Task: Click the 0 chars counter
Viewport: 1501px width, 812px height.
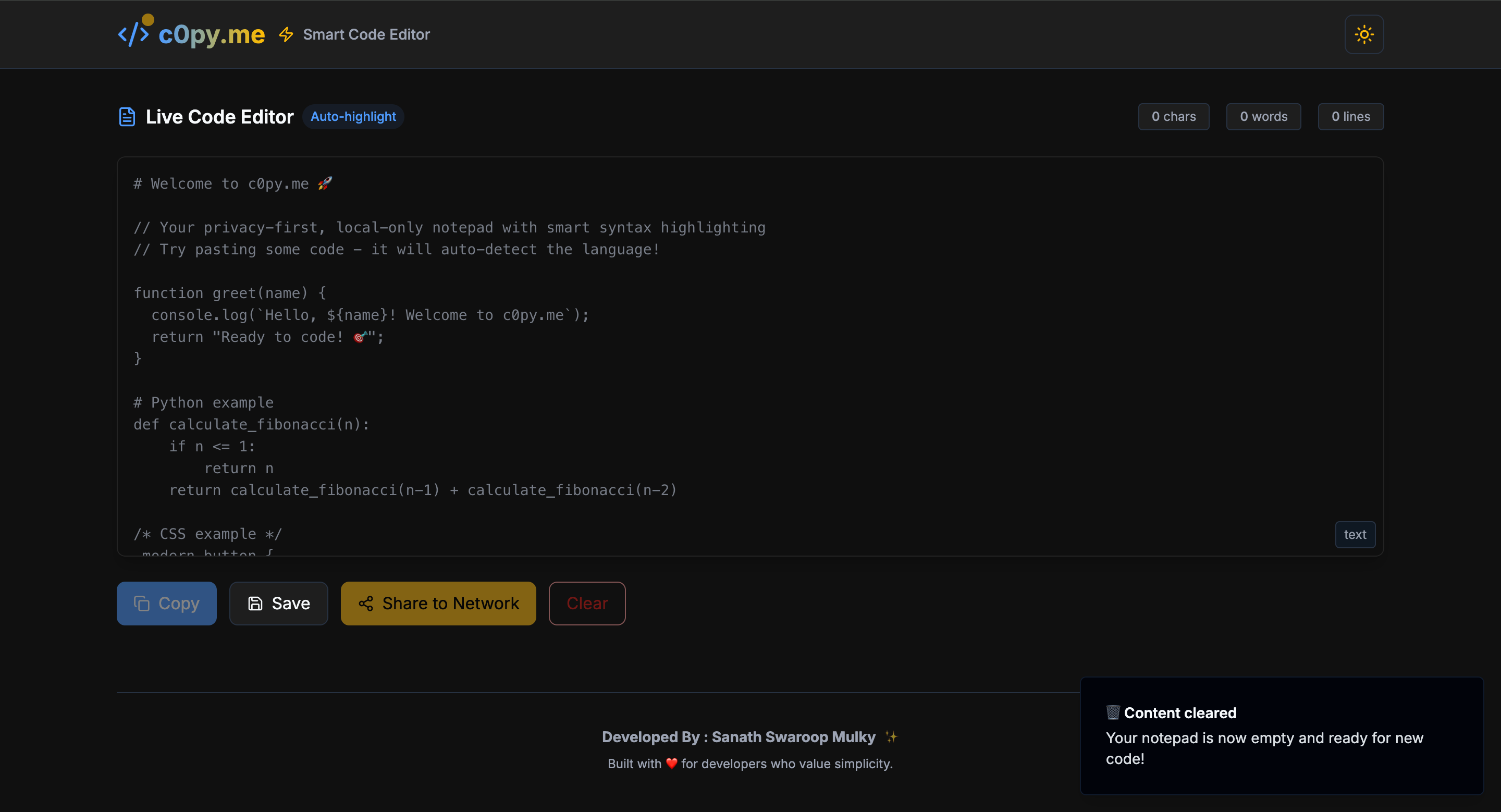Action: click(x=1174, y=117)
